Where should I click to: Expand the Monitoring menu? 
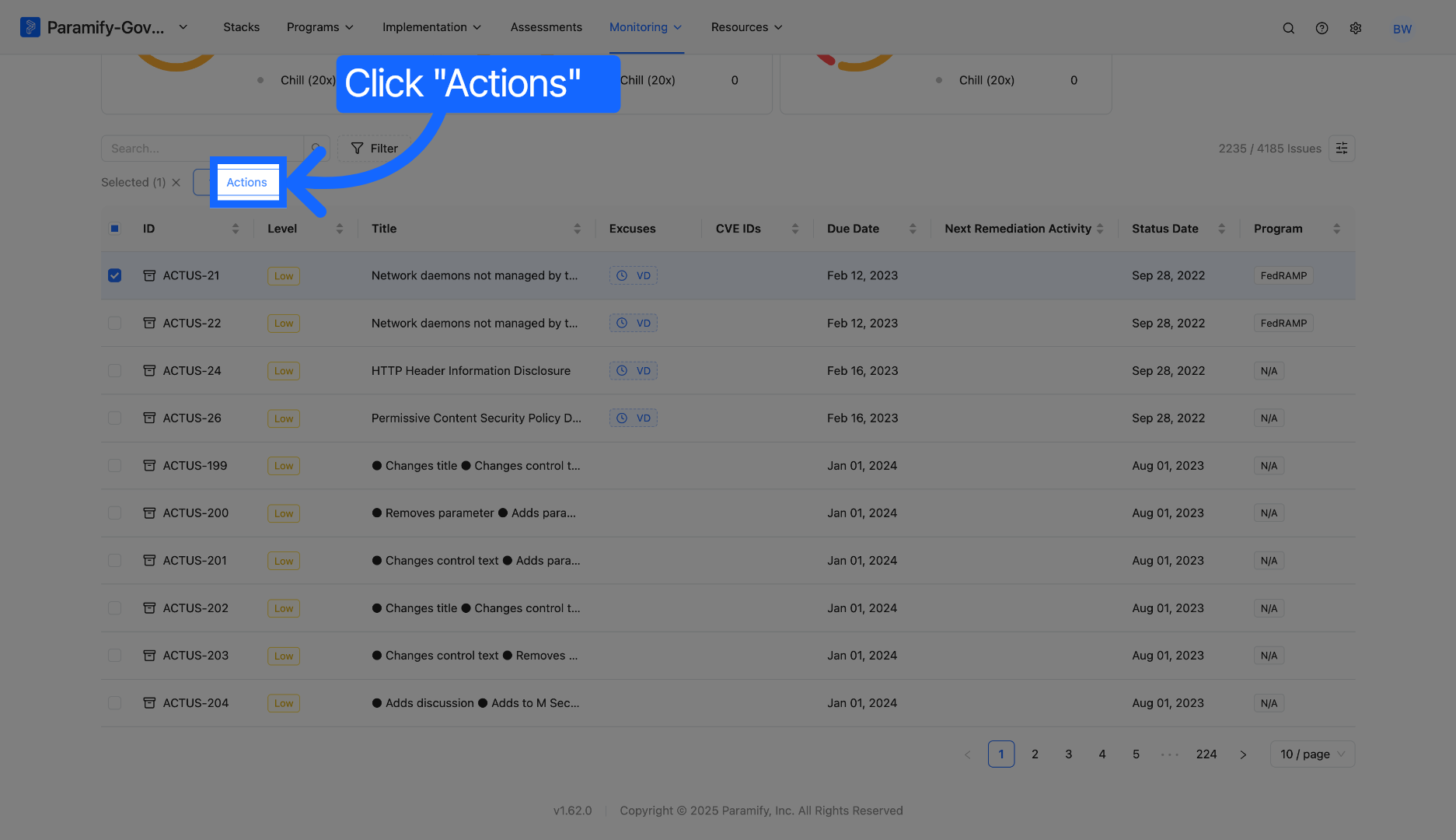click(x=645, y=27)
